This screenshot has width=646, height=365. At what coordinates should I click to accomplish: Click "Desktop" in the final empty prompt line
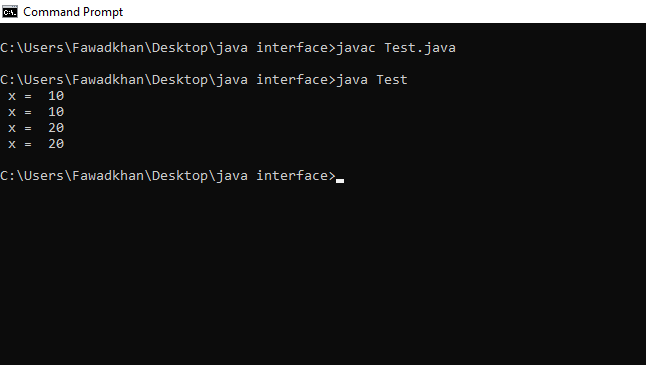180,176
